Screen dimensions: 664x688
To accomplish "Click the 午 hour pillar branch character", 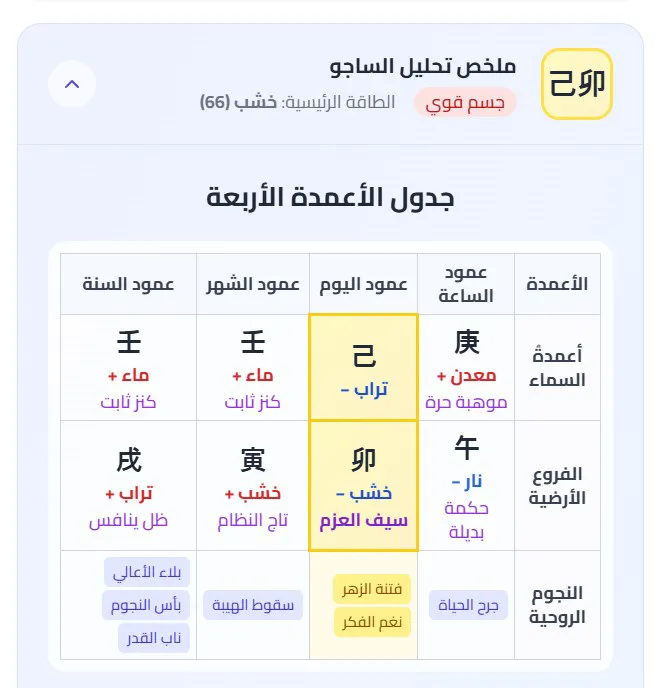I will 467,448.
